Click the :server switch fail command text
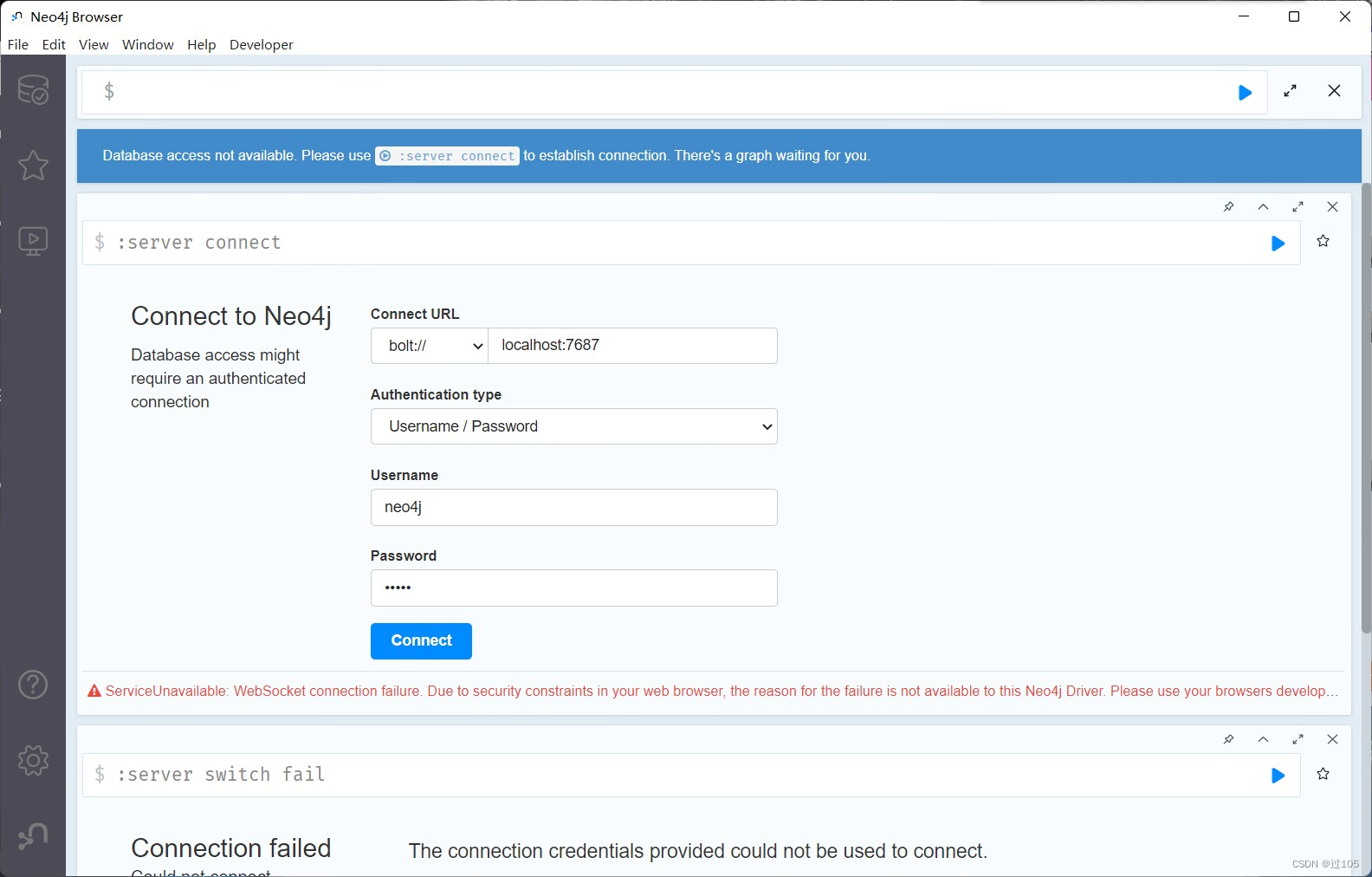The width and height of the screenshot is (1372, 877). click(221, 775)
